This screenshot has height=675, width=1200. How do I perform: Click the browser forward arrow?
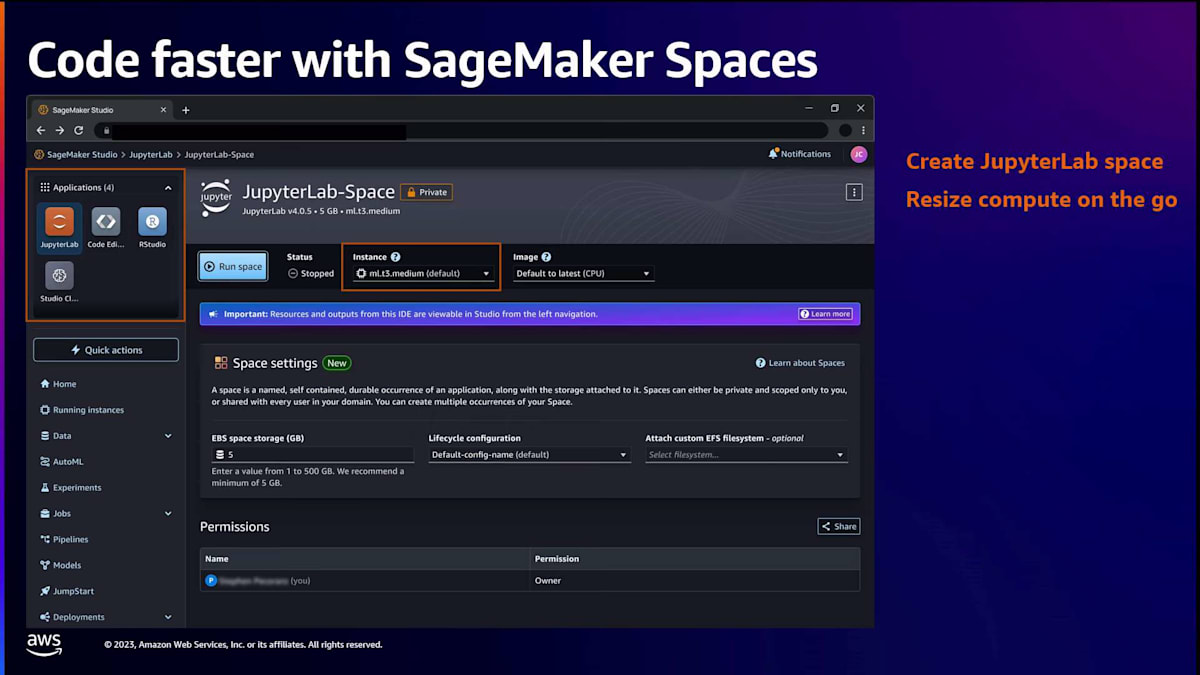[x=60, y=130]
